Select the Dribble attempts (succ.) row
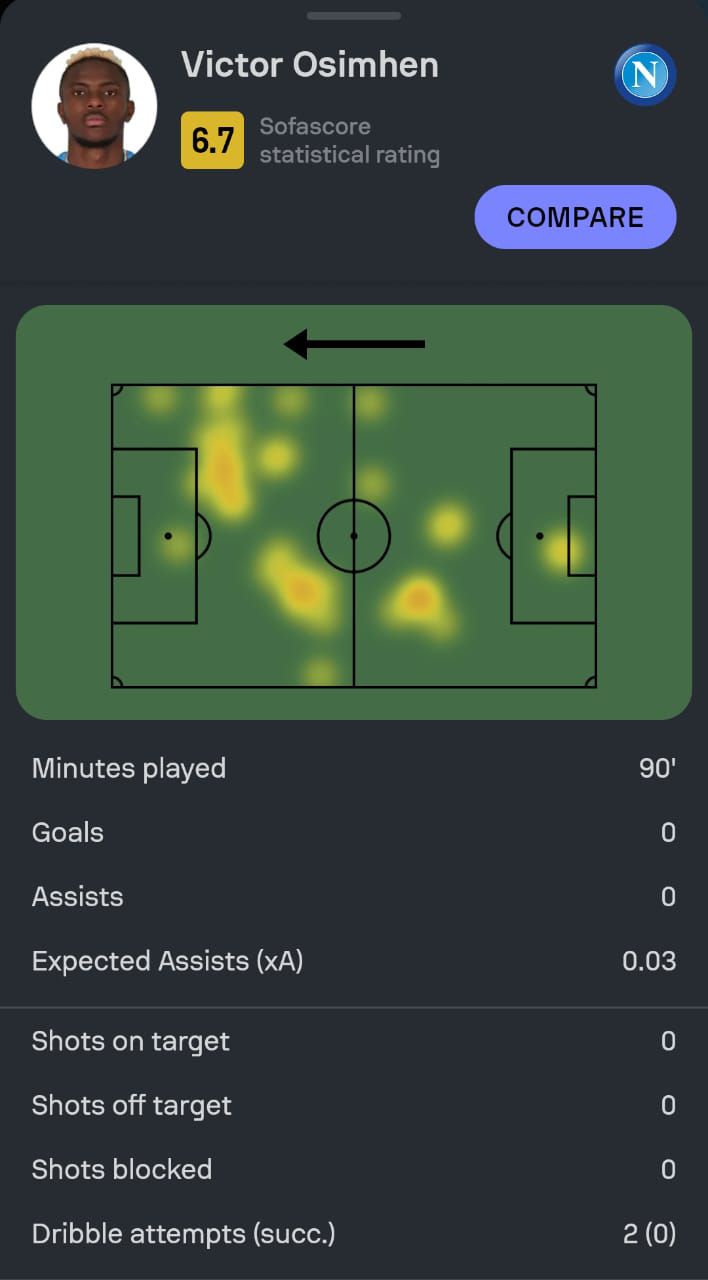708x1280 pixels. click(x=354, y=1234)
